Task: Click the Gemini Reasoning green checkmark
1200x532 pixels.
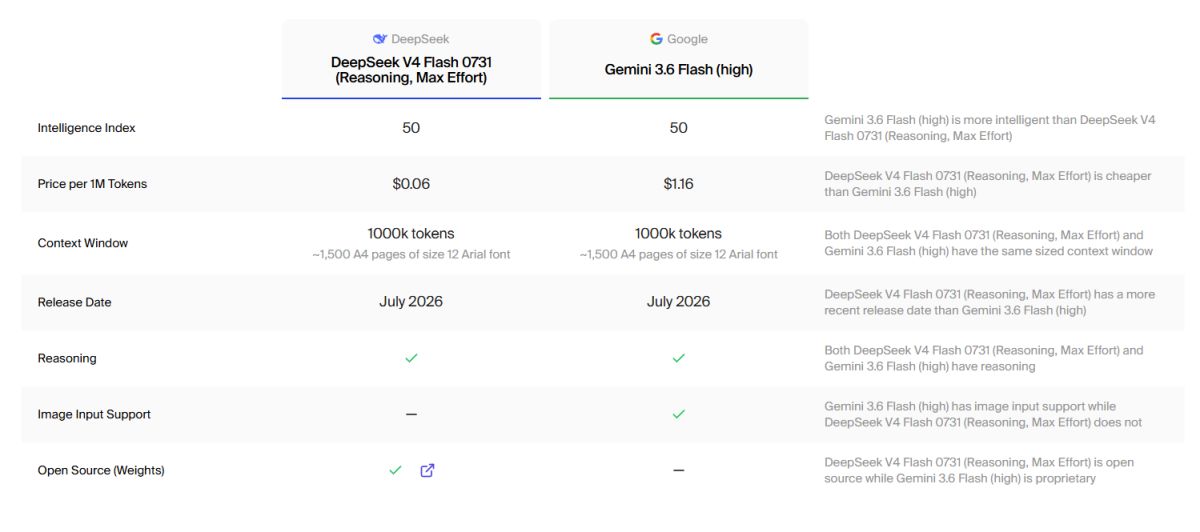Action: (x=679, y=358)
